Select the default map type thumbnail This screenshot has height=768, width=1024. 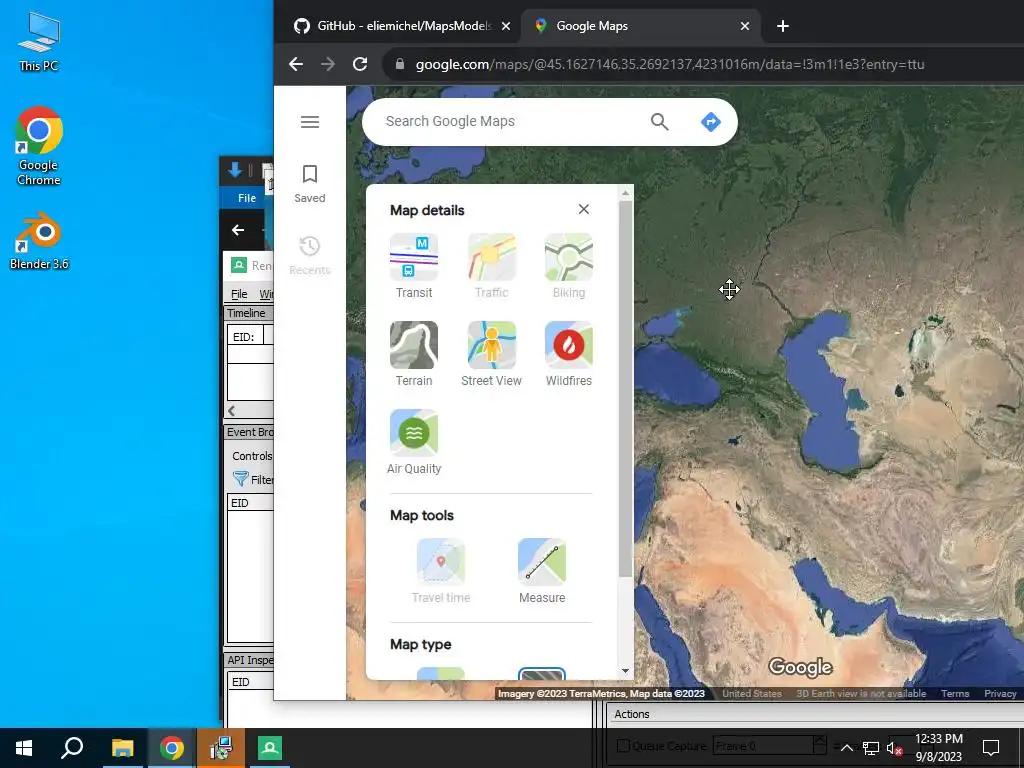click(441, 674)
